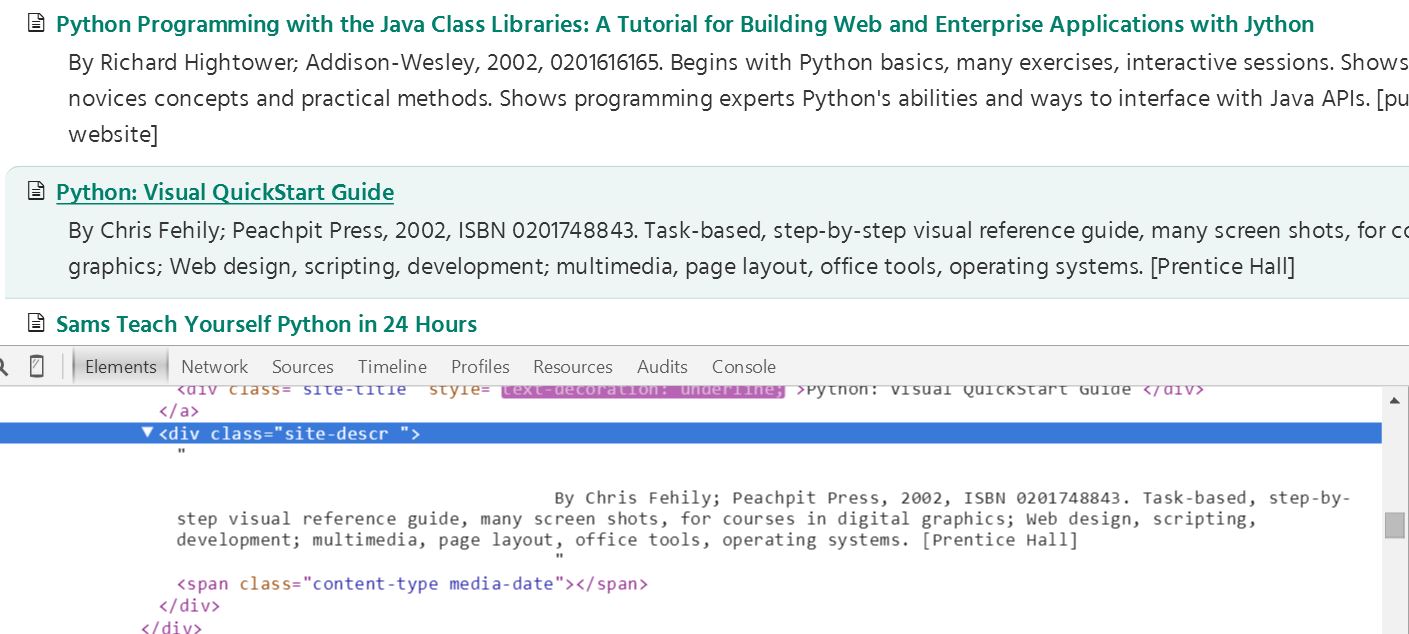
Task: Open the Resources tab
Action: 572,367
